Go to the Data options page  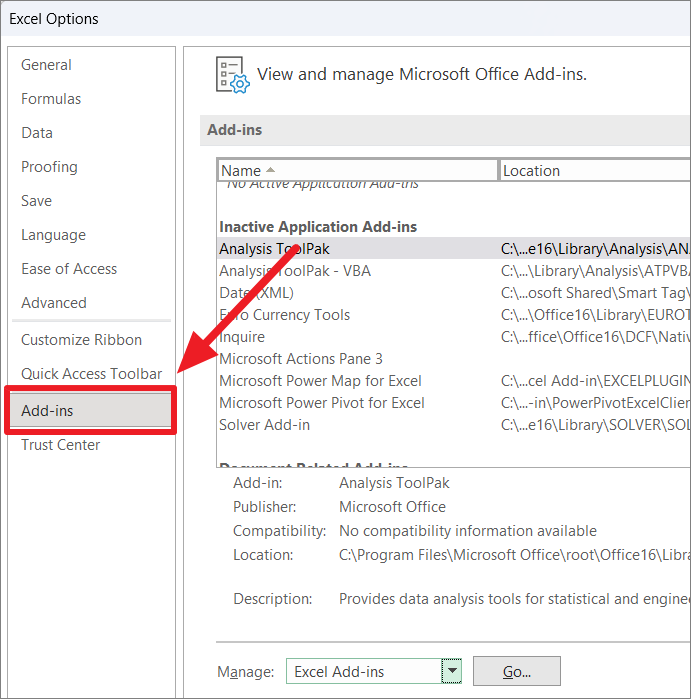[x=37, y=133]
